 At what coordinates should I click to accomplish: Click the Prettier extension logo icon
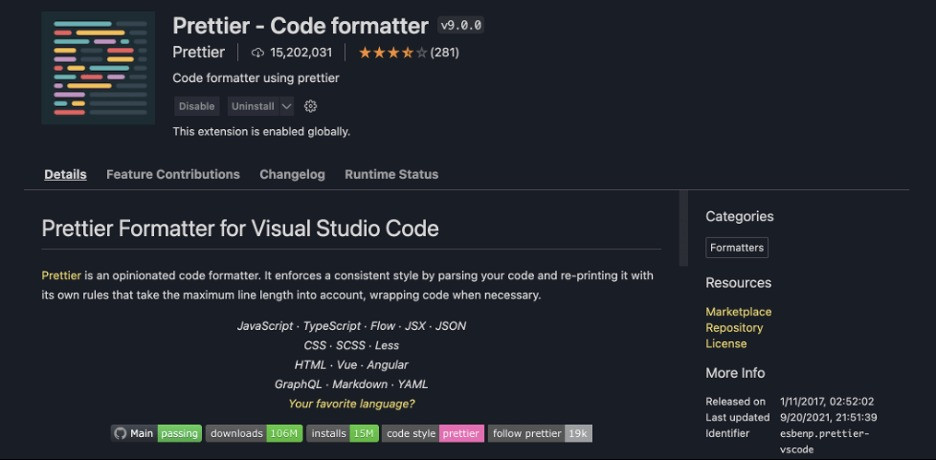pyautogui.click(x=98, y=67)
